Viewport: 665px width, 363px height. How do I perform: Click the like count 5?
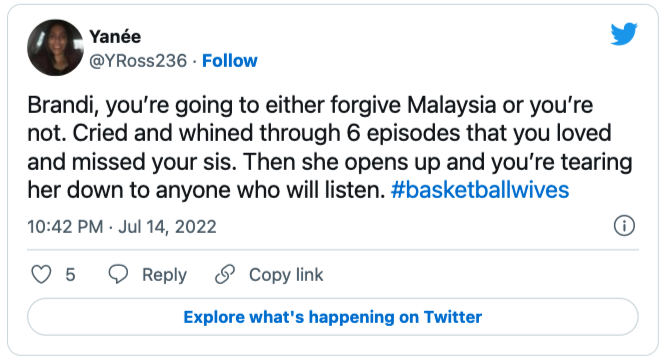click(x=70, y=275)
